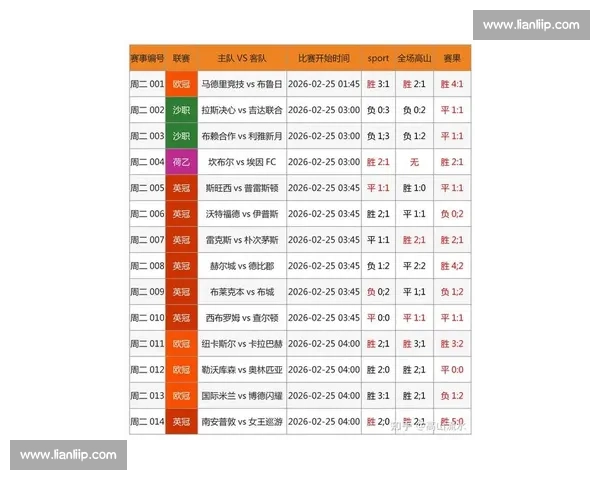The height and width of the screenshot is (480, 600).
Task: Click the 2026-02-25 03:00 time in row 004
Action: click(x=324, y=162)
